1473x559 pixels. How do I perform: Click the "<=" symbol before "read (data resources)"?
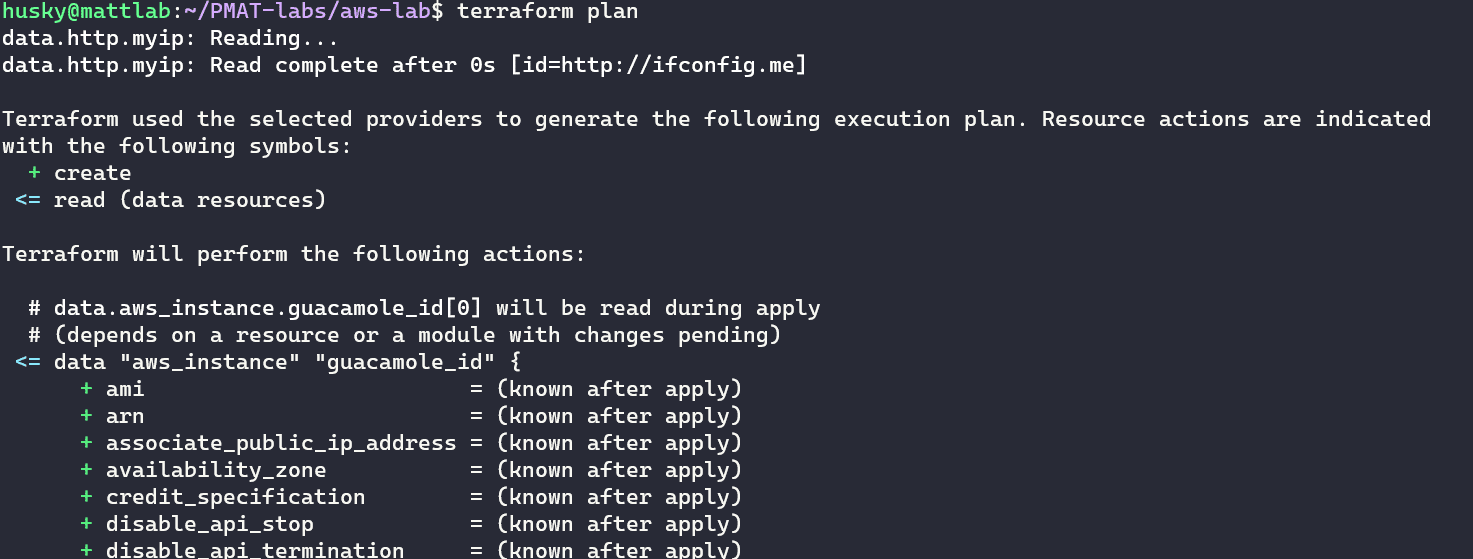(x=28, y=200)
